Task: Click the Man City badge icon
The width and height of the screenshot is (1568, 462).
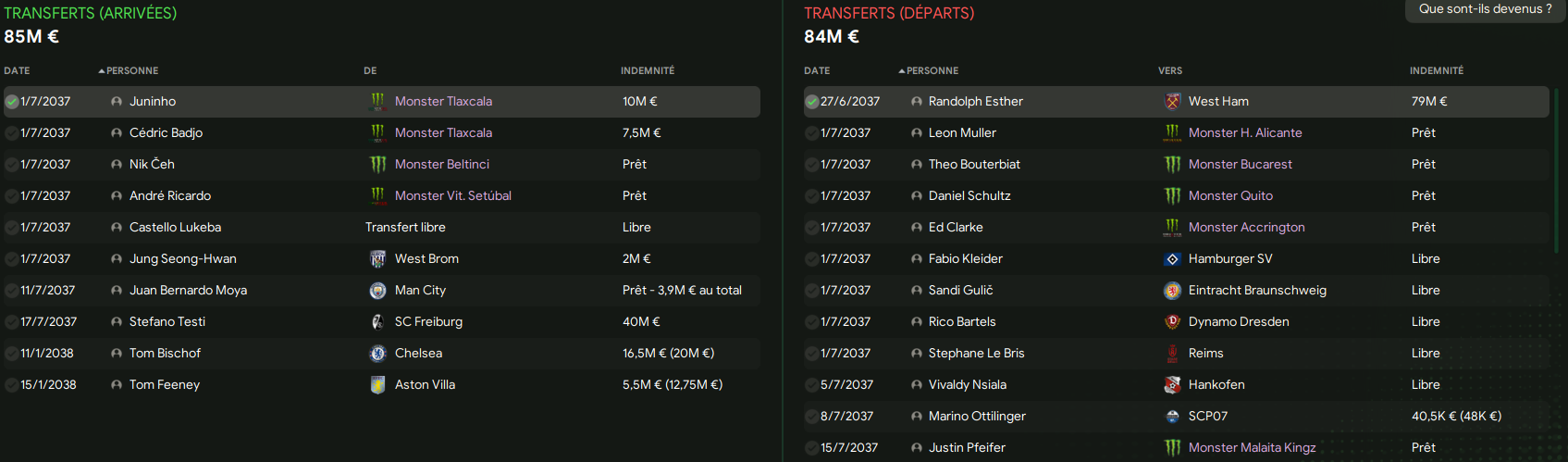Action: click(377, 291)
